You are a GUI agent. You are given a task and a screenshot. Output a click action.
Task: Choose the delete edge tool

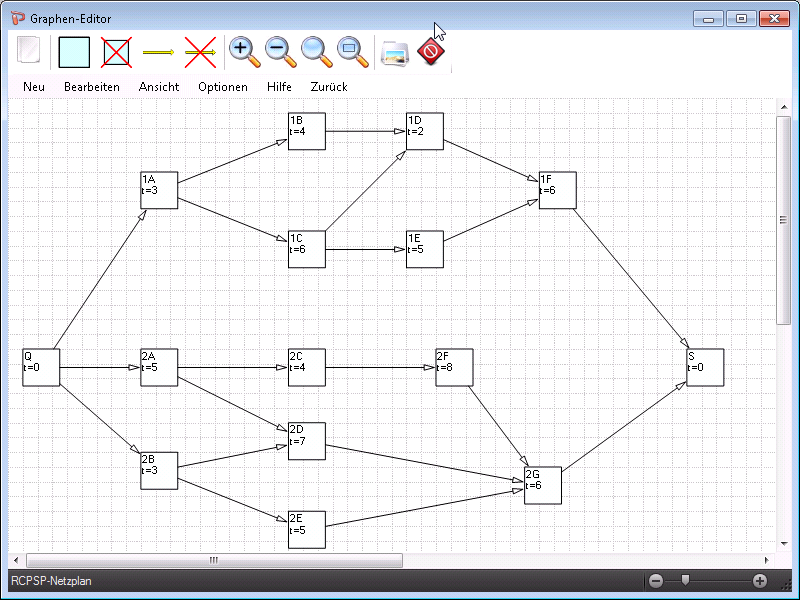[x=201, y=51]
